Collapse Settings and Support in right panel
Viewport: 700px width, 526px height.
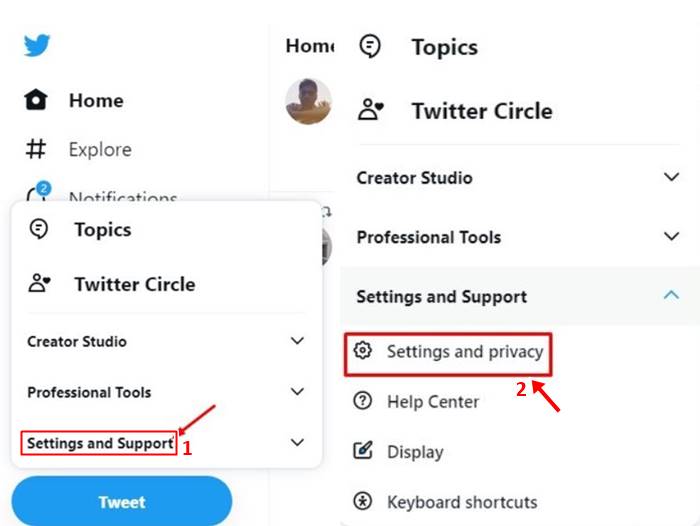[671, 296]
